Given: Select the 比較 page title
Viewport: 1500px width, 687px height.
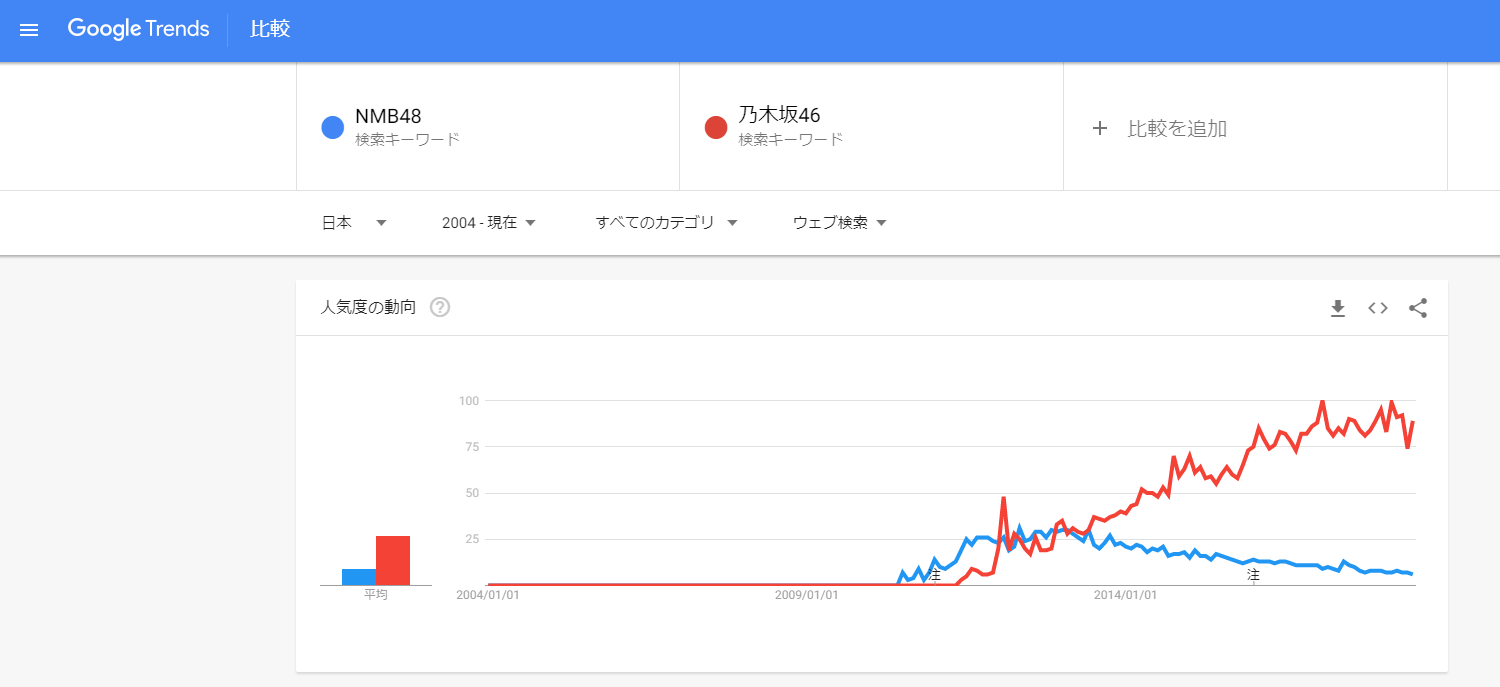Looking at the screenshot, I should [270, 29].
